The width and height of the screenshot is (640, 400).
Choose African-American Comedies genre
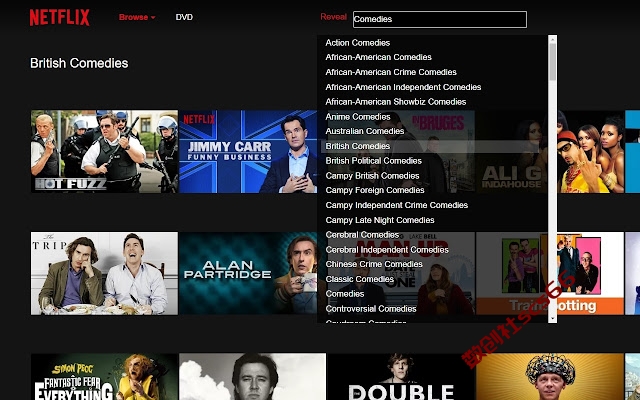pyautogui.click(x=378, y=57)
